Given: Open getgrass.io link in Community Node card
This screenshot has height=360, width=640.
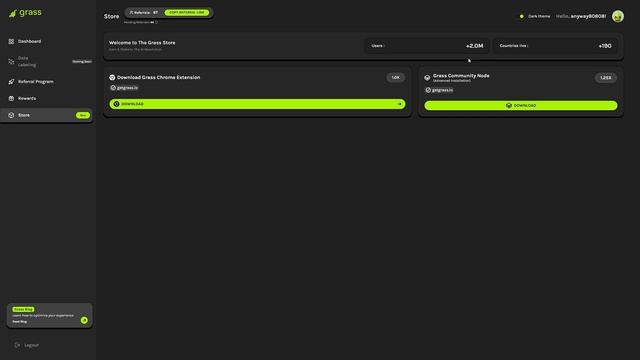Looking at the screenshot, I should point(439,90).
